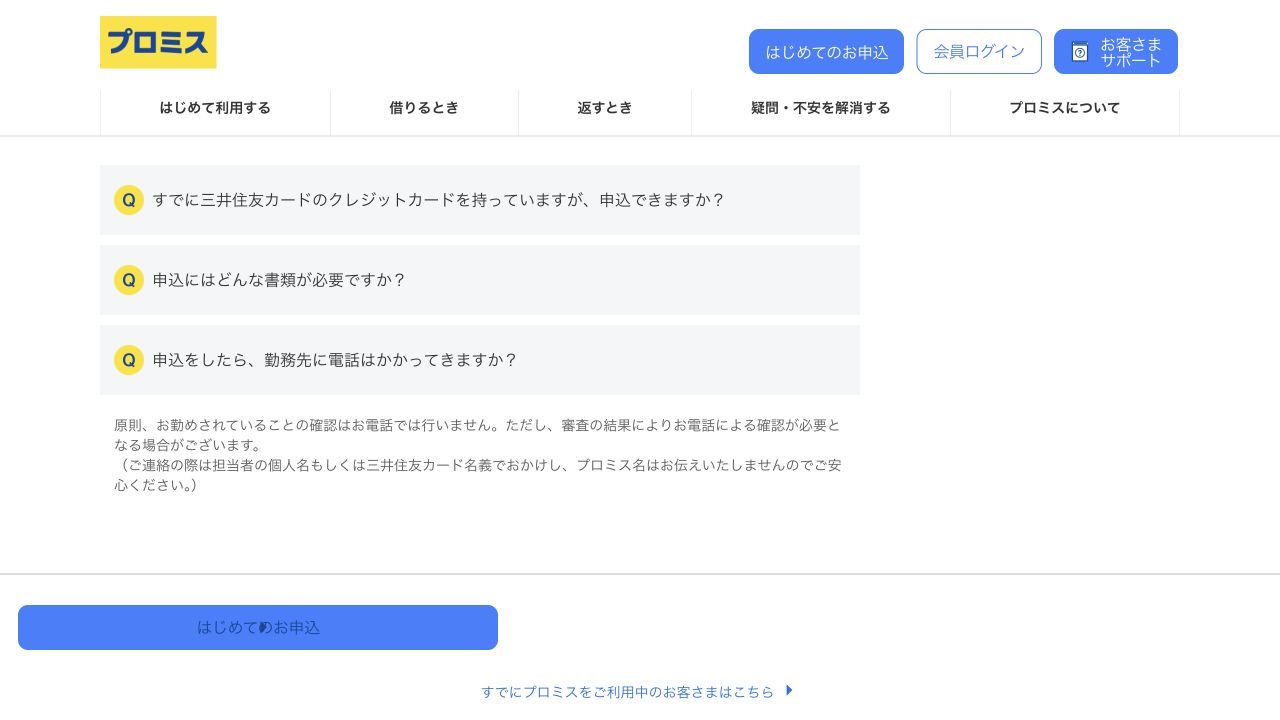
Task: Click the support icon in お客さまサポート
Action: [1080, 51]
